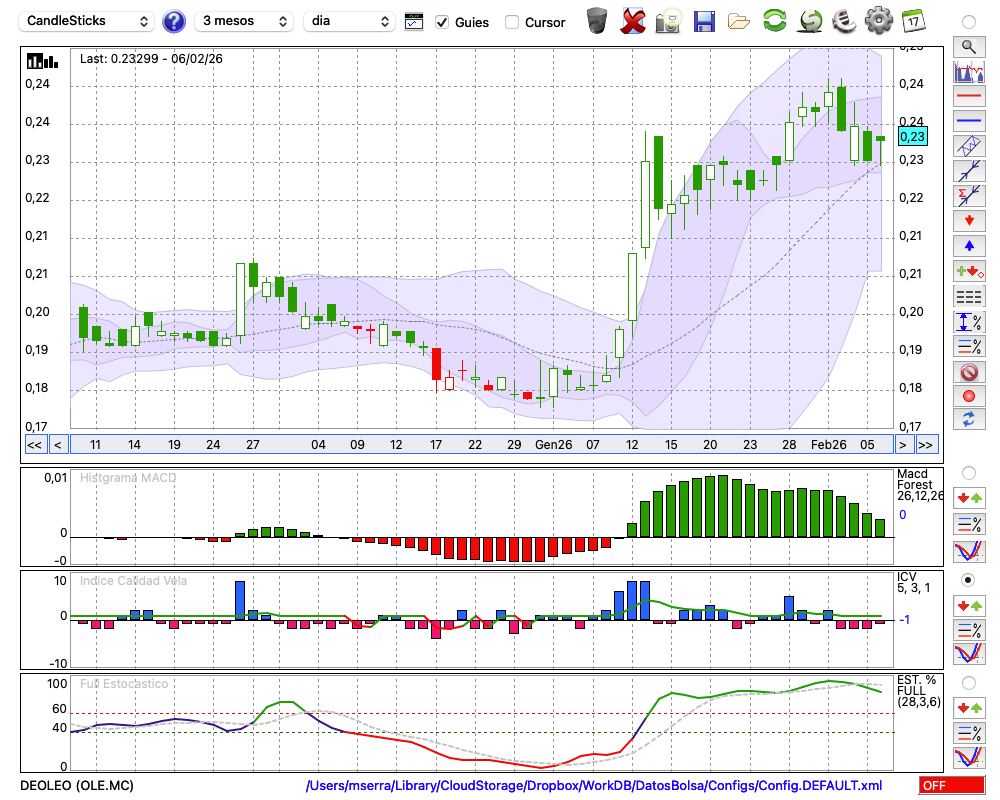Open the gear settings icon

[x=877, y=21]
